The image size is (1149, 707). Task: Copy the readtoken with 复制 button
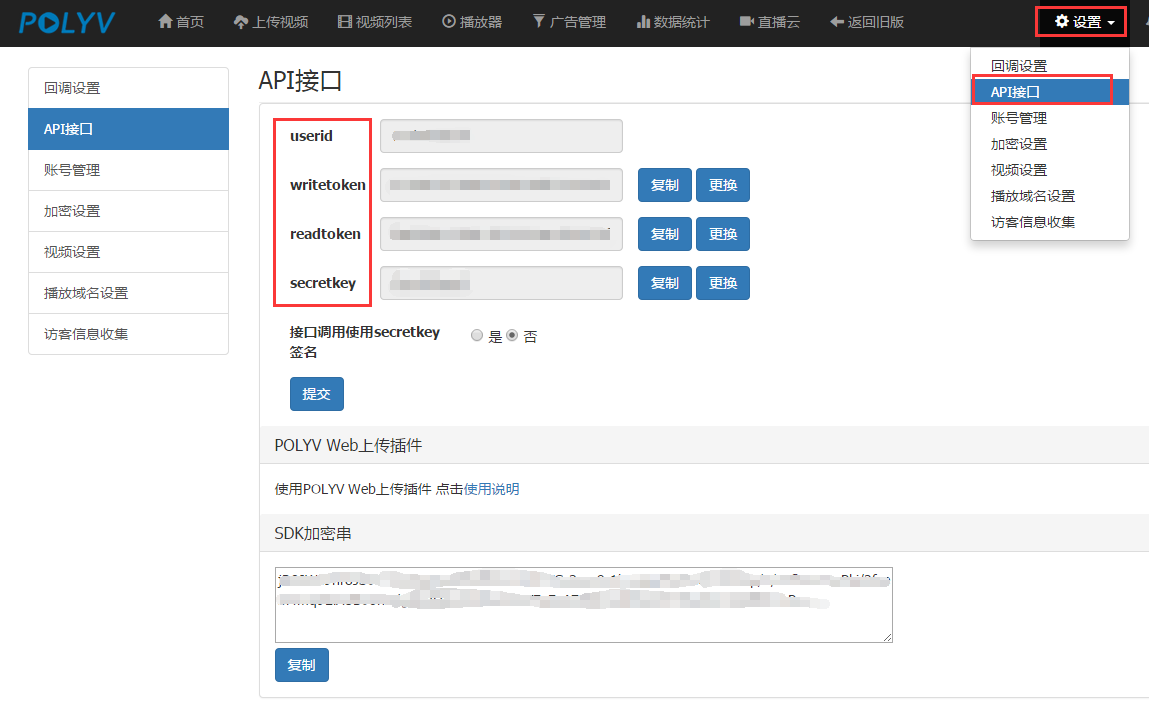[x=665, y=234]
